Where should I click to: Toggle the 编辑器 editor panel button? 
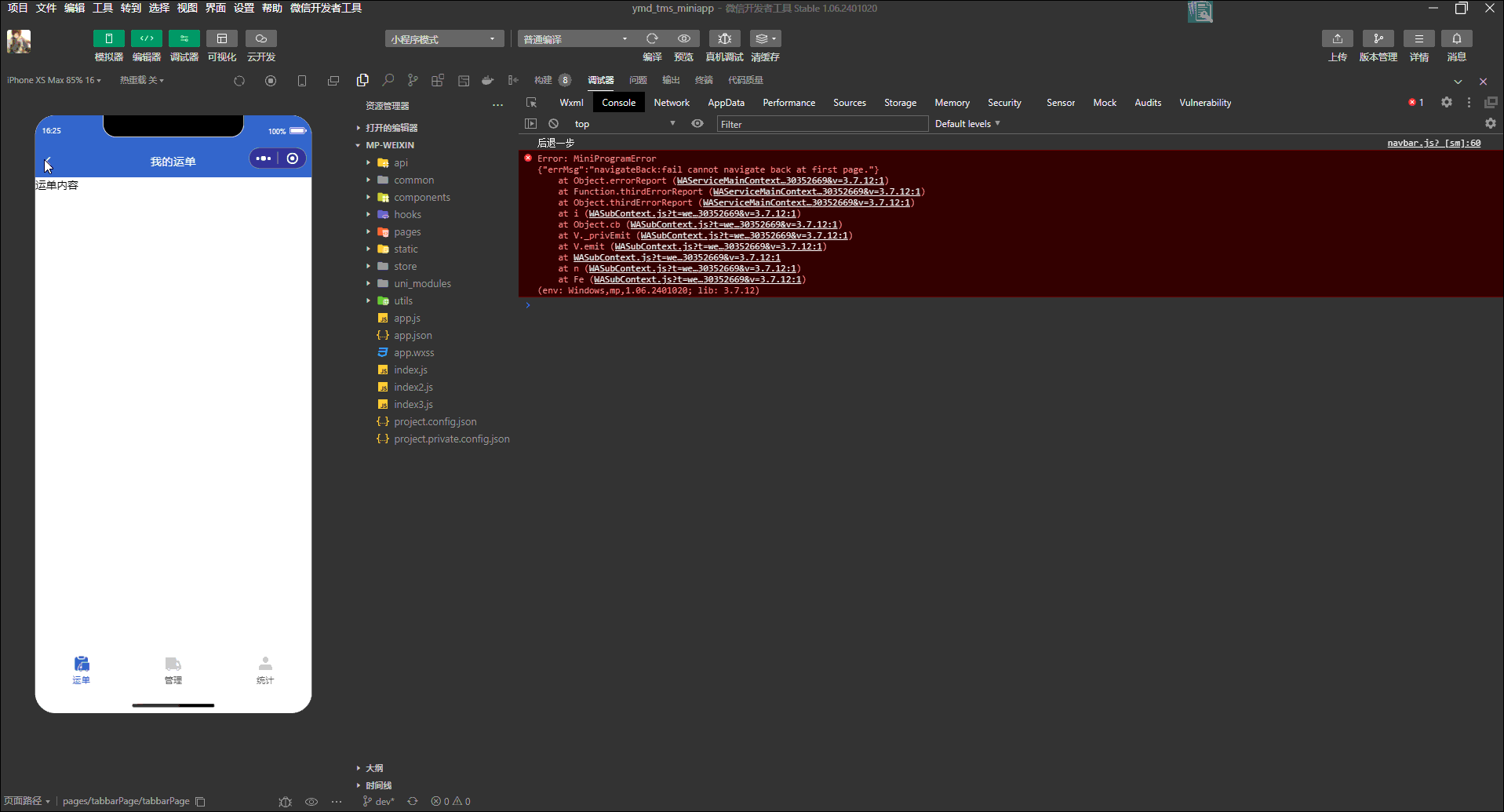(x=147, y=38)
